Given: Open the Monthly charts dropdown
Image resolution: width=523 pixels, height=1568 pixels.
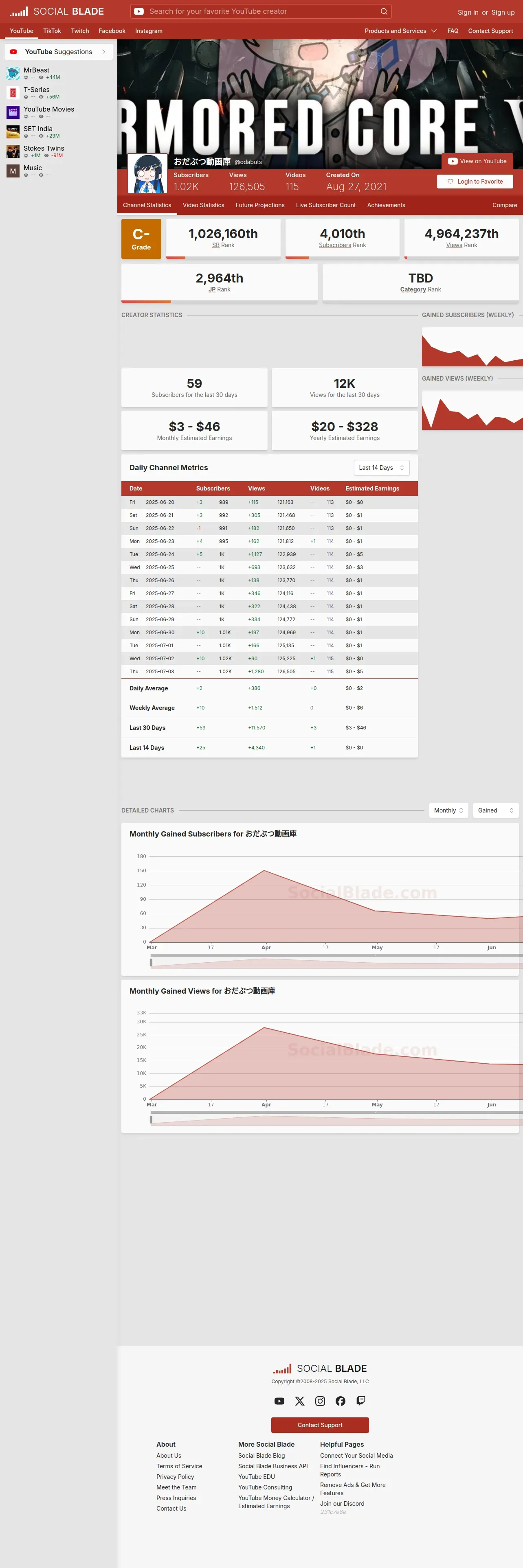Looking at the screenshot, I should click(449, 810).
